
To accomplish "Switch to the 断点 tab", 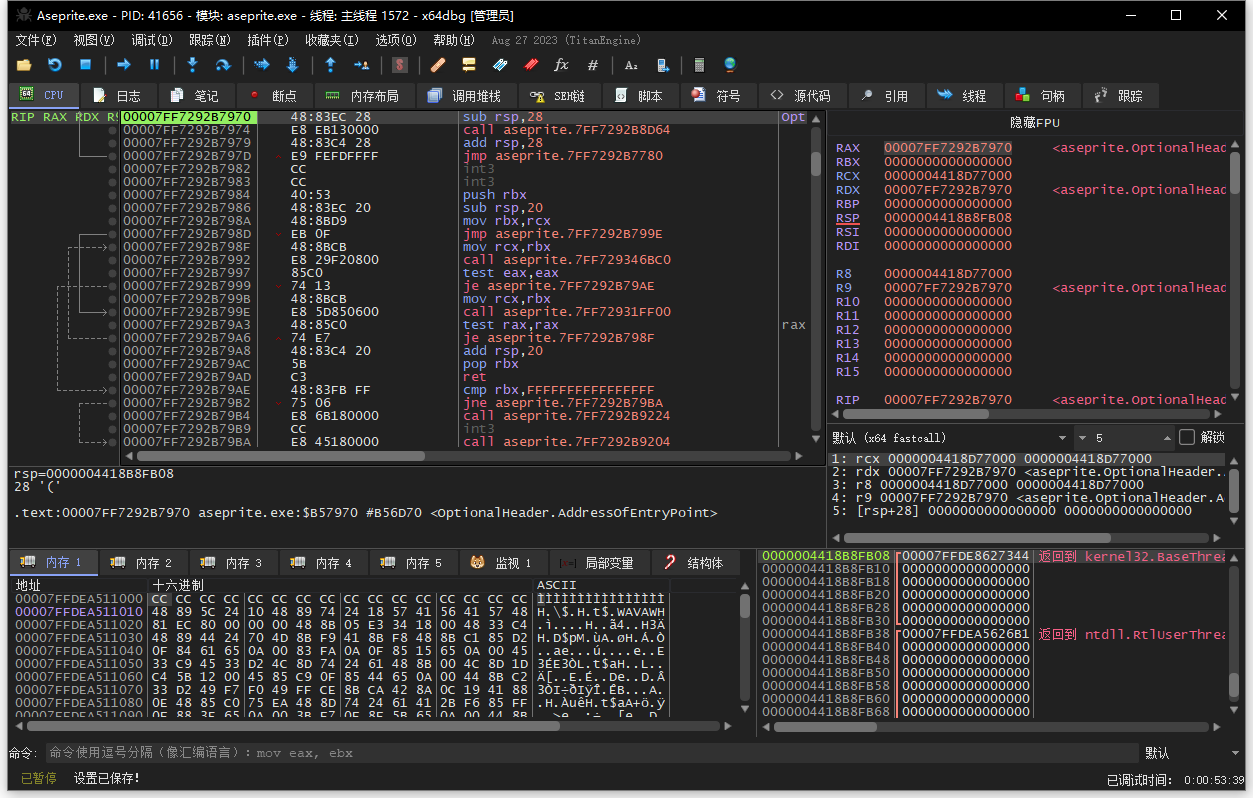I will point(273,96).
